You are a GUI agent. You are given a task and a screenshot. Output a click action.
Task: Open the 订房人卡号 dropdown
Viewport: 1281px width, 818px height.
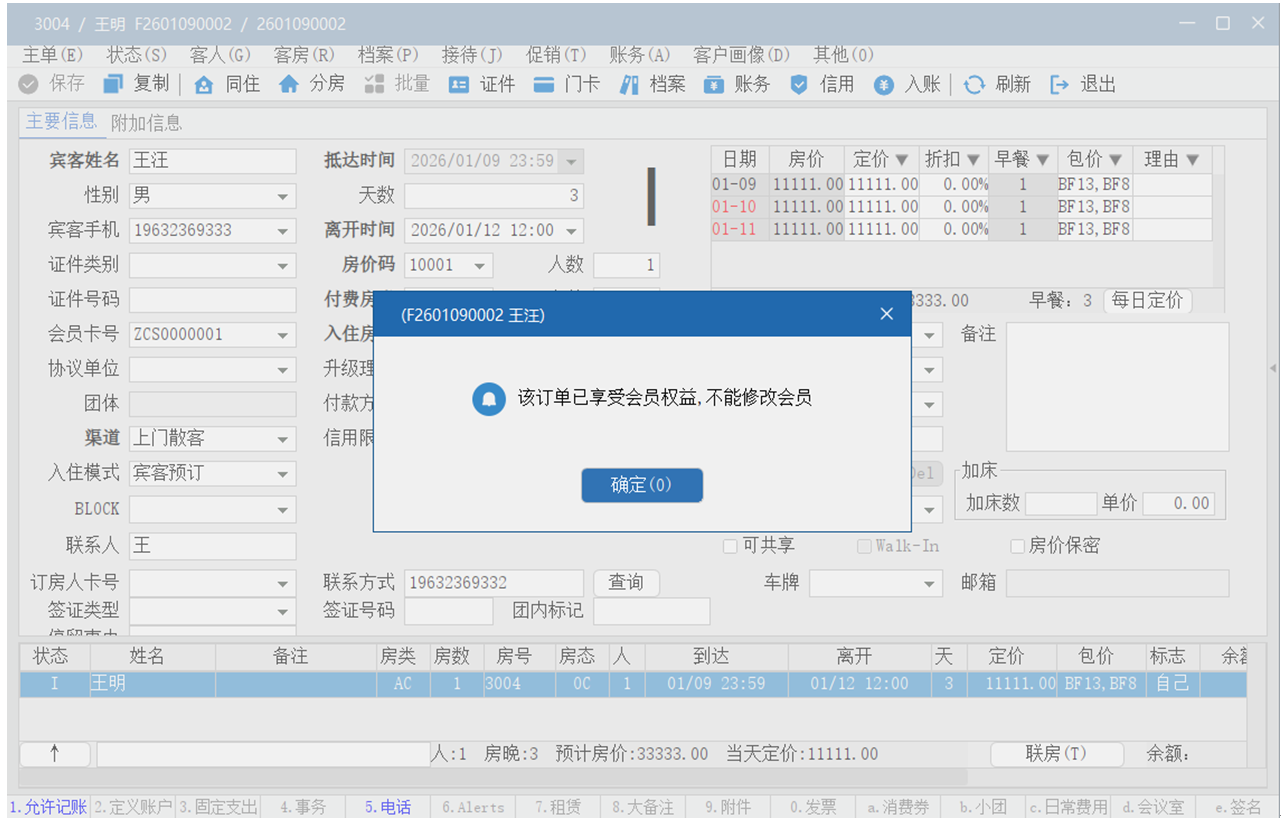(284, 583)
